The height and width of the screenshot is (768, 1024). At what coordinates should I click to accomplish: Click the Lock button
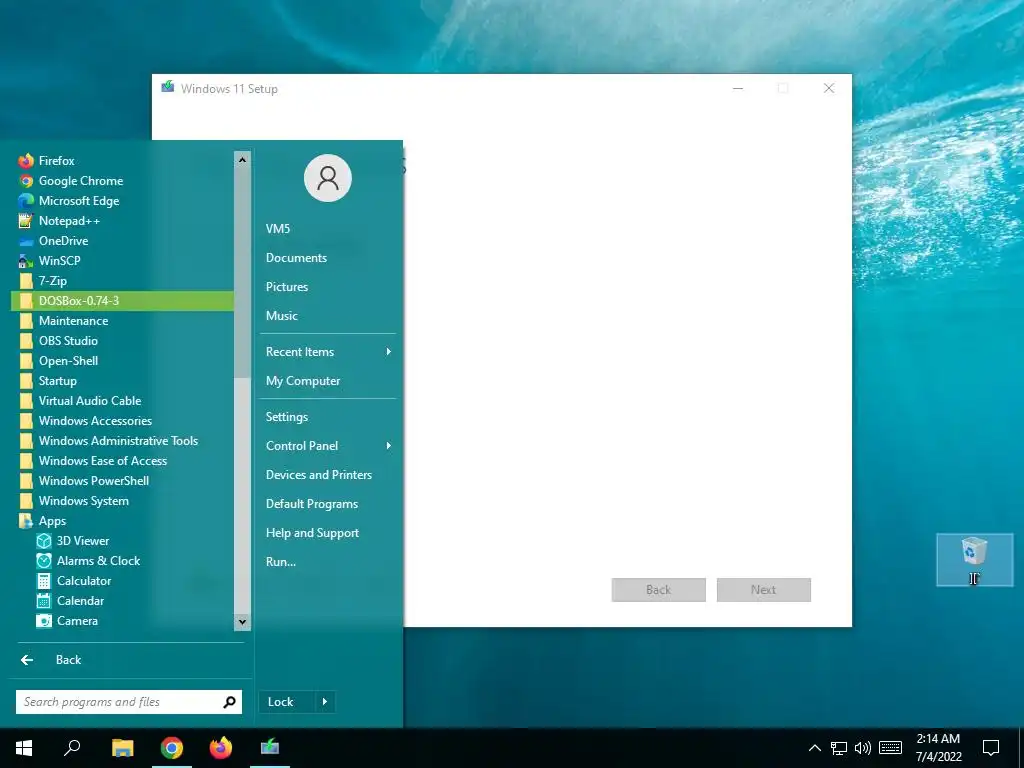(287, 702)
